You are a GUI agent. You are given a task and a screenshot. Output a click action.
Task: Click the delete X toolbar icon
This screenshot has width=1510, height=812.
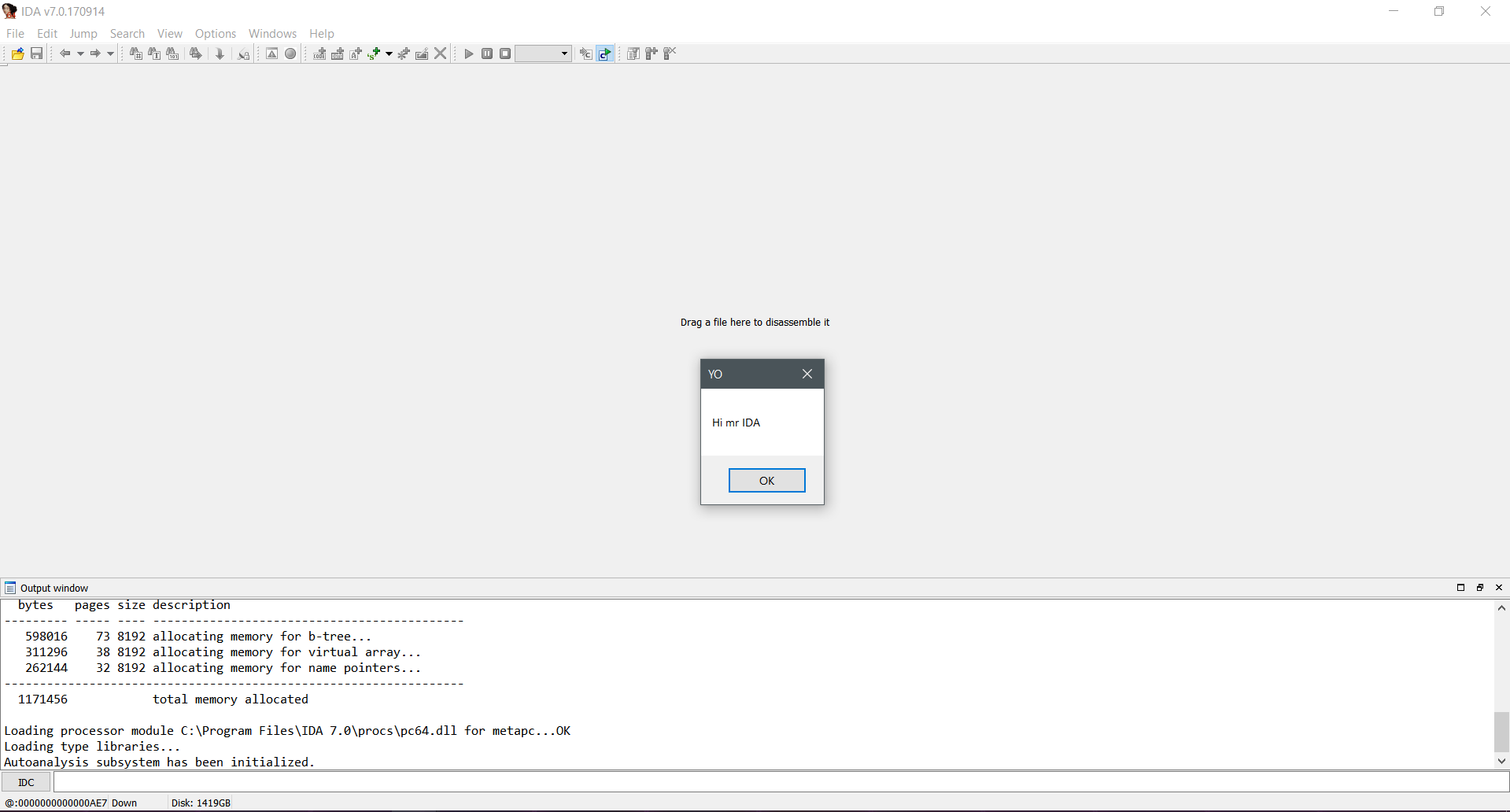pyautogui.click(x=441, y=54)
